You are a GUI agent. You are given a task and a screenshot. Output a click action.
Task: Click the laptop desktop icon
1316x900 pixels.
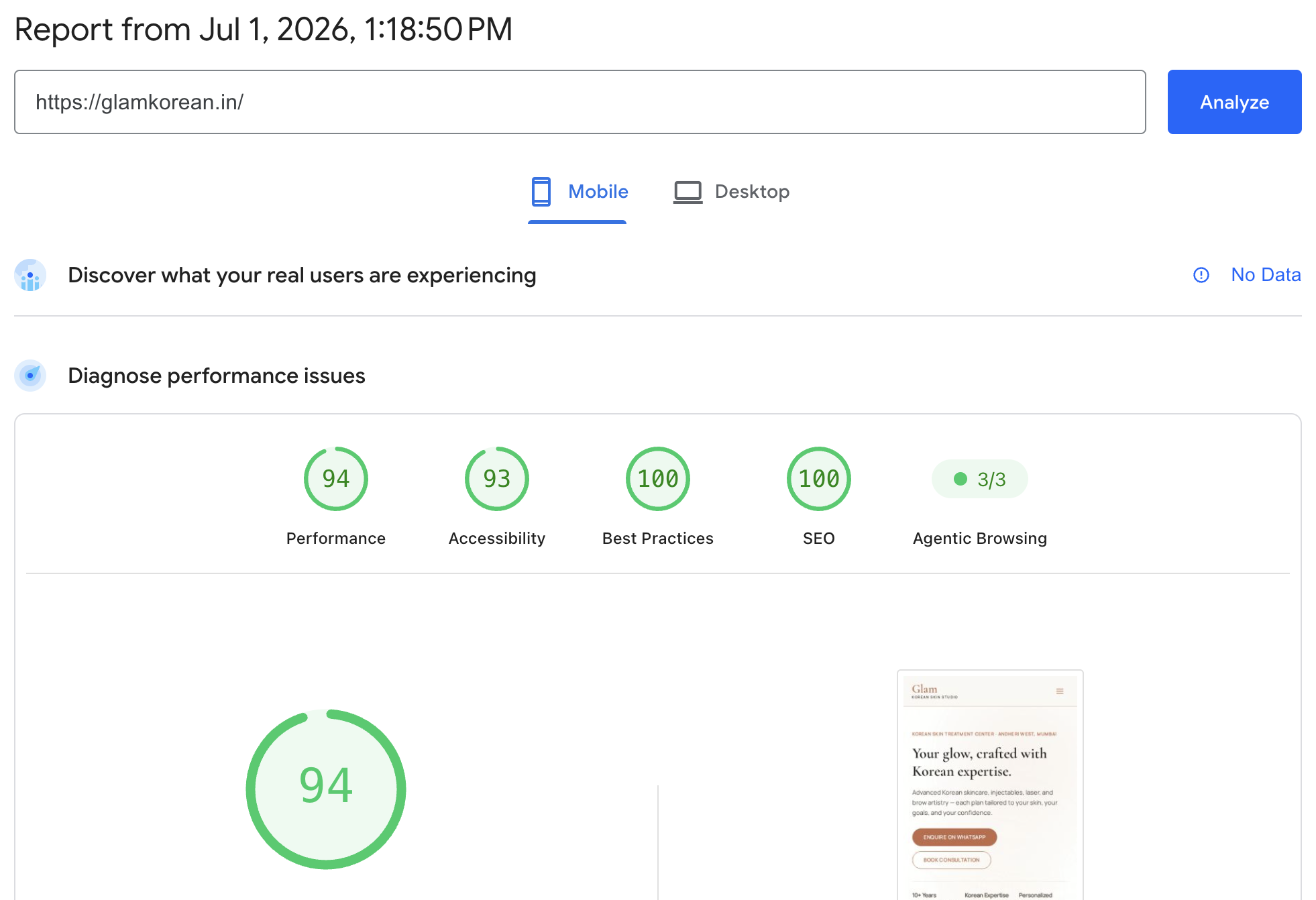[688, 192]
